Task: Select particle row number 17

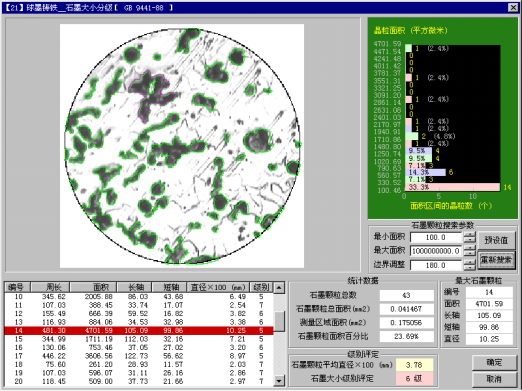Action: 139,356
